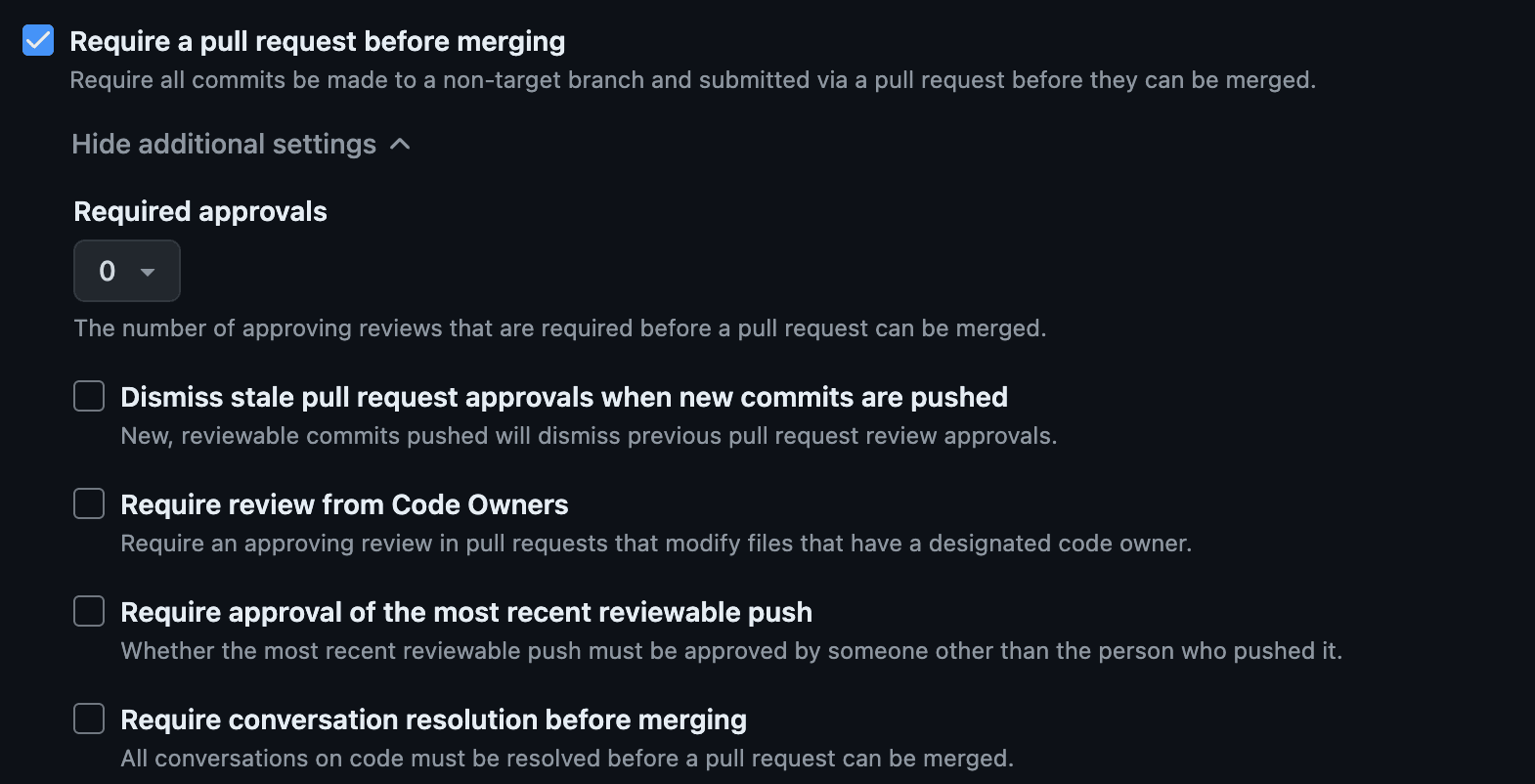Viewport: 1535px width, 784px height.
Task: Open the Required approvals count dropdown
Action: [126, 271]
